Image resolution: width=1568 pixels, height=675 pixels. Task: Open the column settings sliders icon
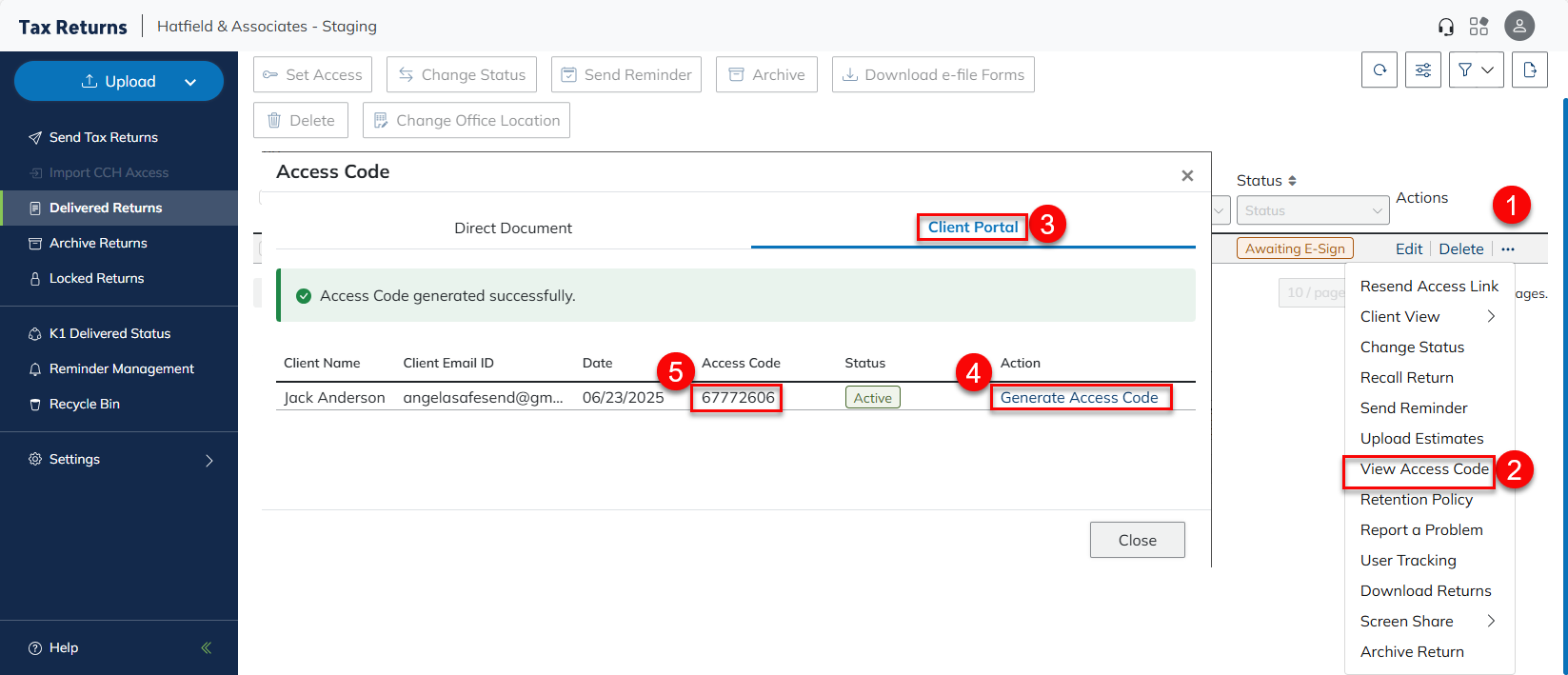pyautogui.click(x=1422, y=70)
